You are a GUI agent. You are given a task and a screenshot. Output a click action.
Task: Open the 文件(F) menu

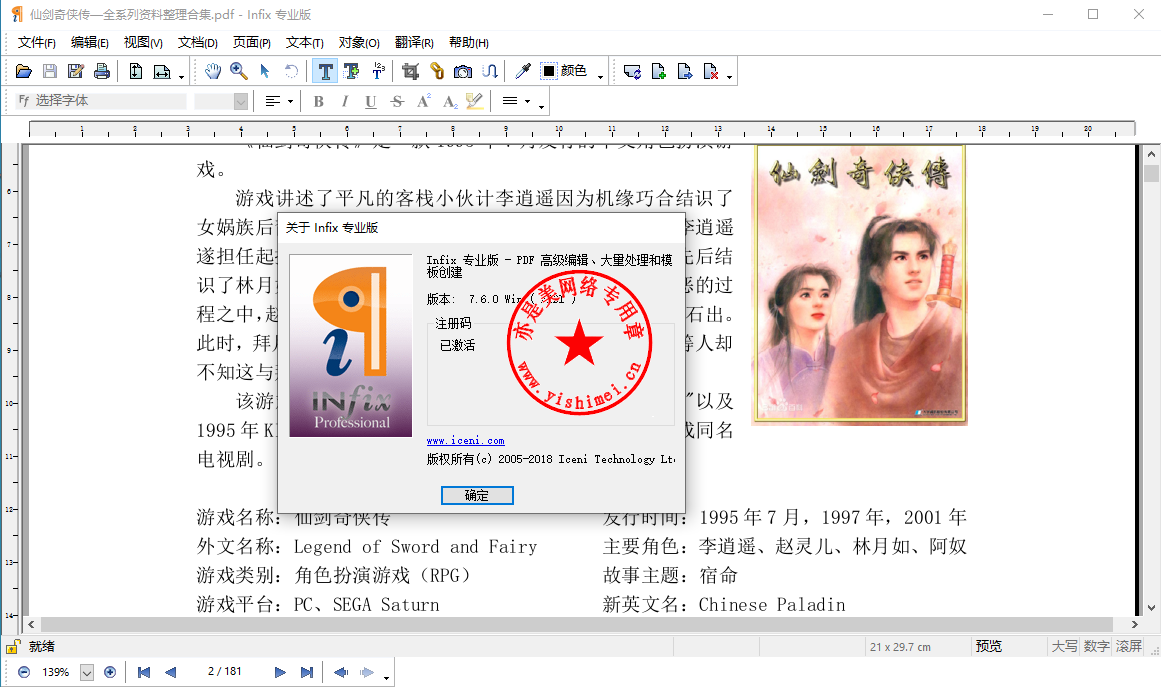[x=36, y=43]
